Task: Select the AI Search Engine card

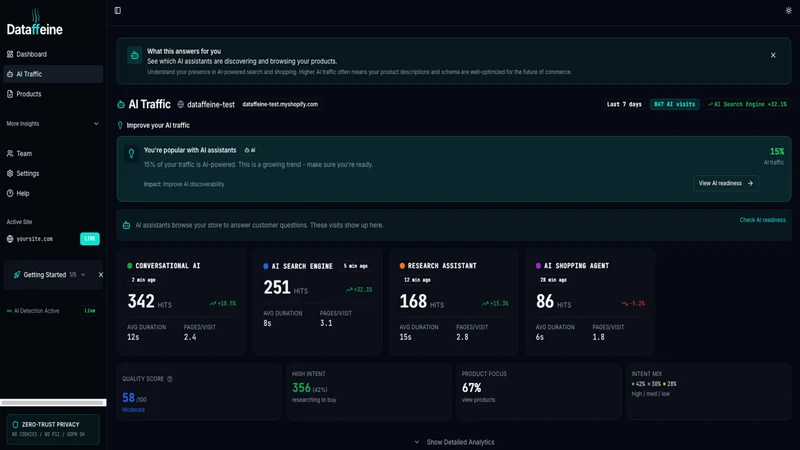Action: pyautogui.click(x=317, y=302)
